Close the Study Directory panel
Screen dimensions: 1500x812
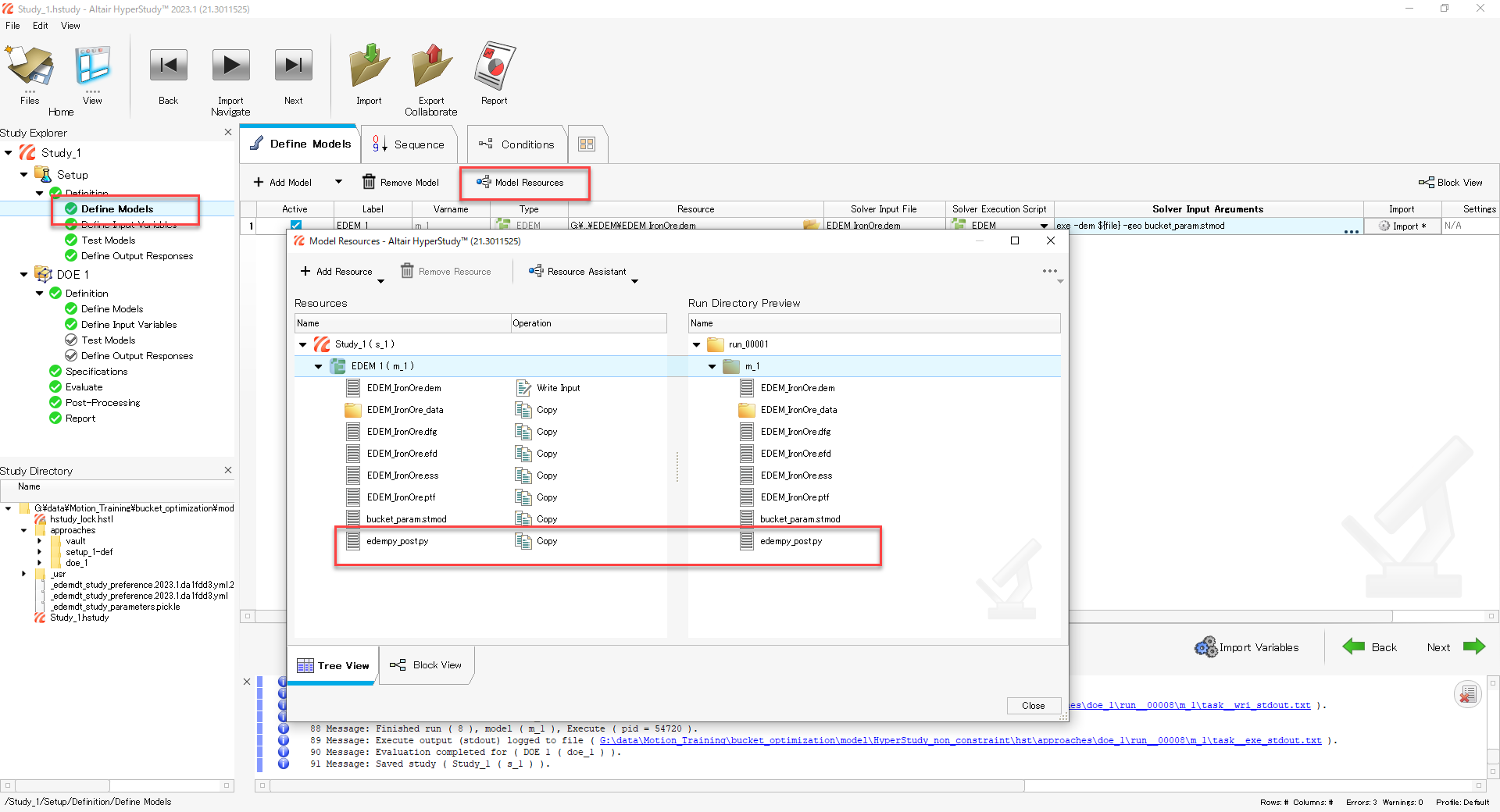coord(228,470)
